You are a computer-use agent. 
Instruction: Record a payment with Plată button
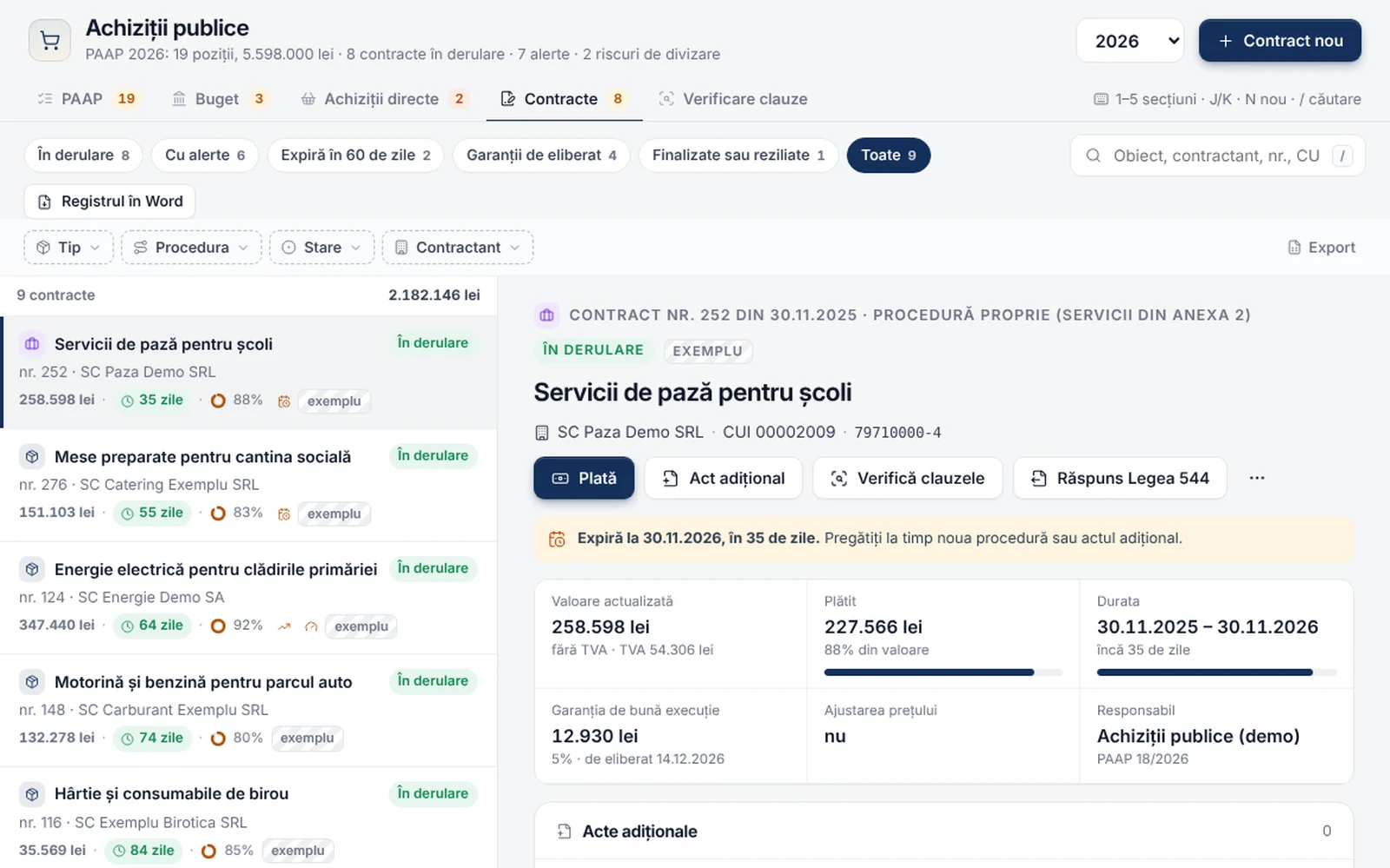coord(584,478)
